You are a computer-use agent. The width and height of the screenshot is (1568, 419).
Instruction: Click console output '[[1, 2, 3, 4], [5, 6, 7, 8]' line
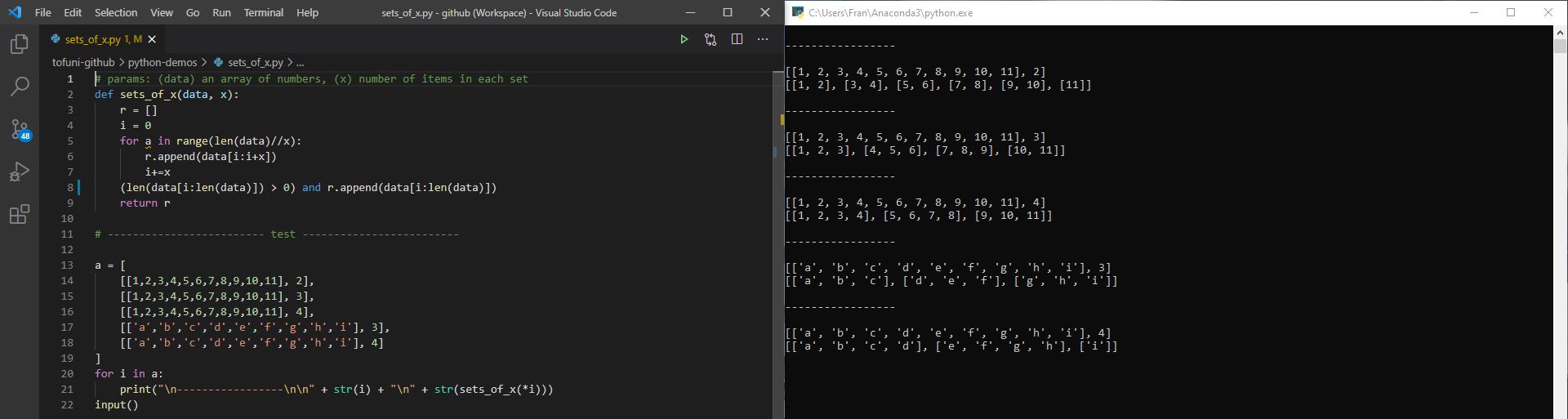click(919, 216)
